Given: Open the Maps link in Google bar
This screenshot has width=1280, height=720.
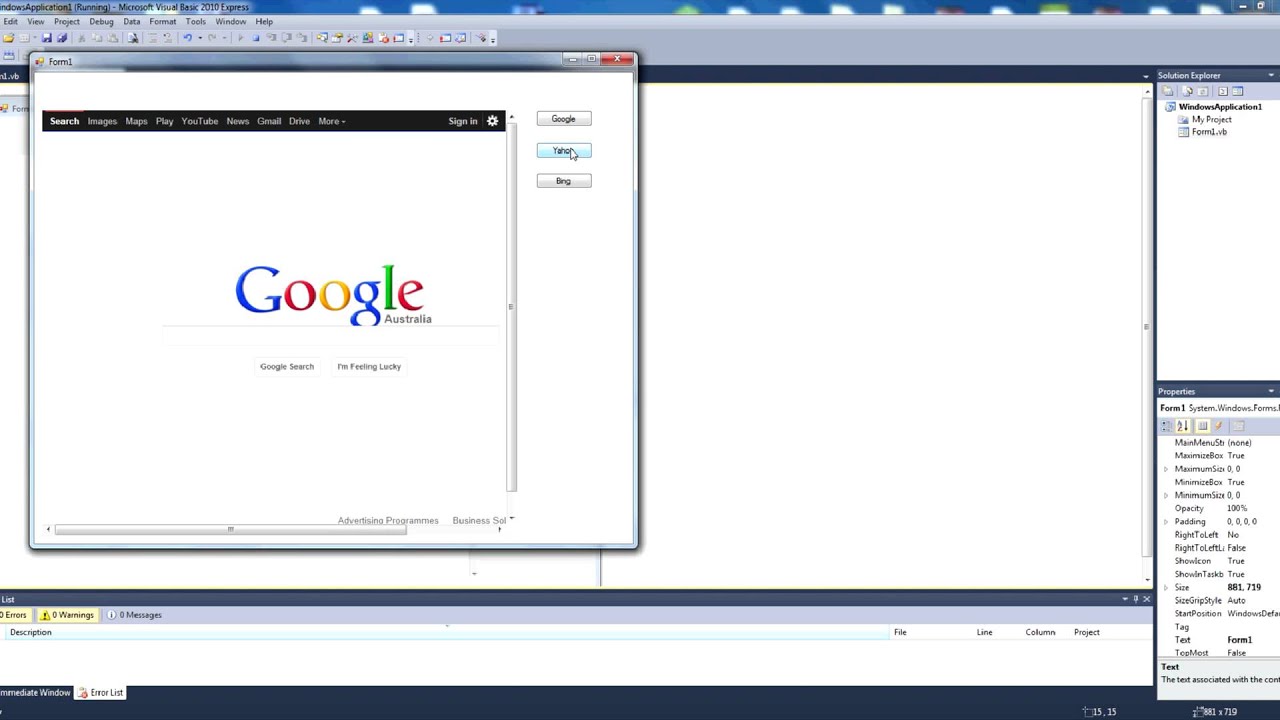Looking at the screenshot, I should pos(136,121).
